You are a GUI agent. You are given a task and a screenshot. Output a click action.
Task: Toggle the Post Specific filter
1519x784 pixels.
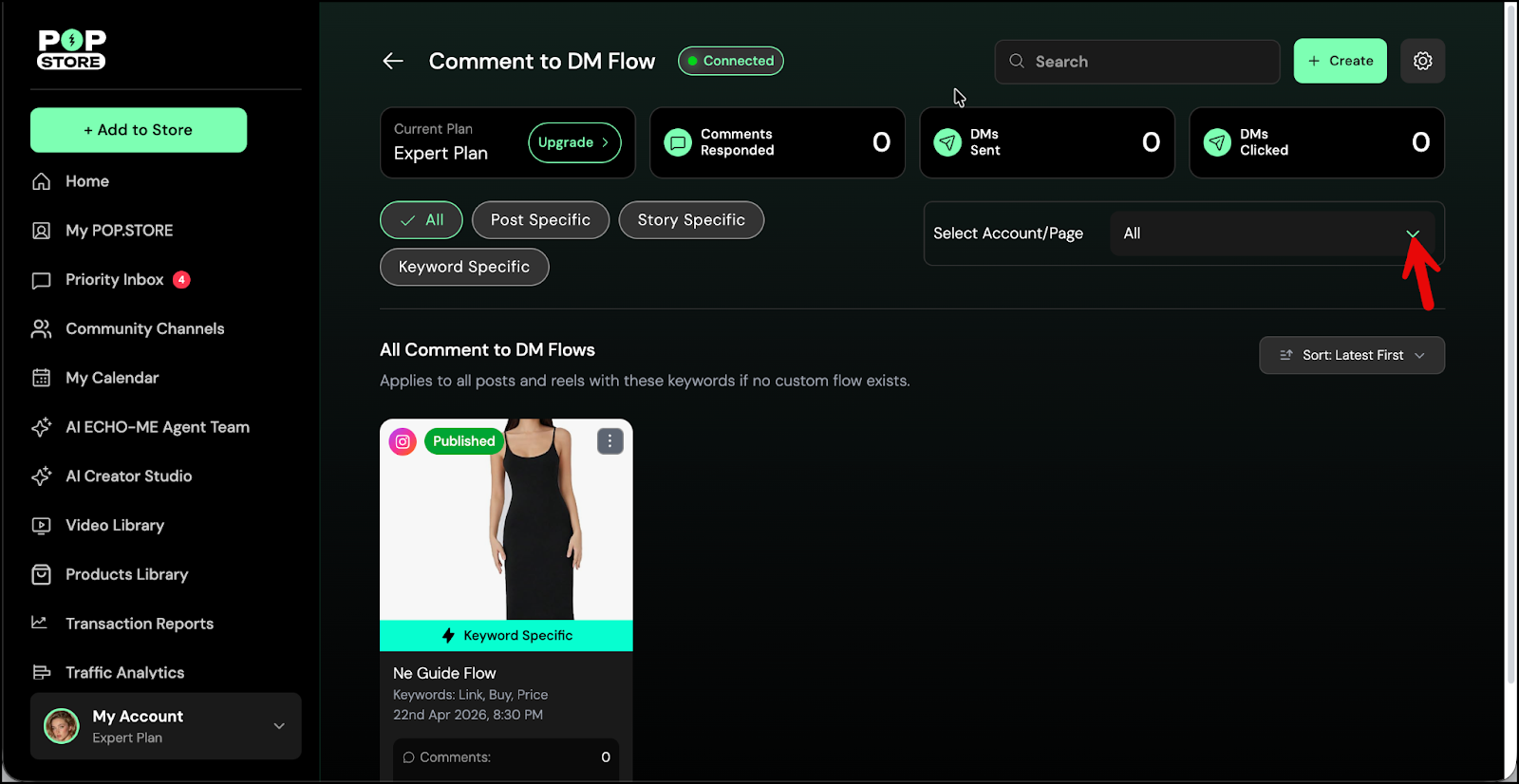pos(540,220)
